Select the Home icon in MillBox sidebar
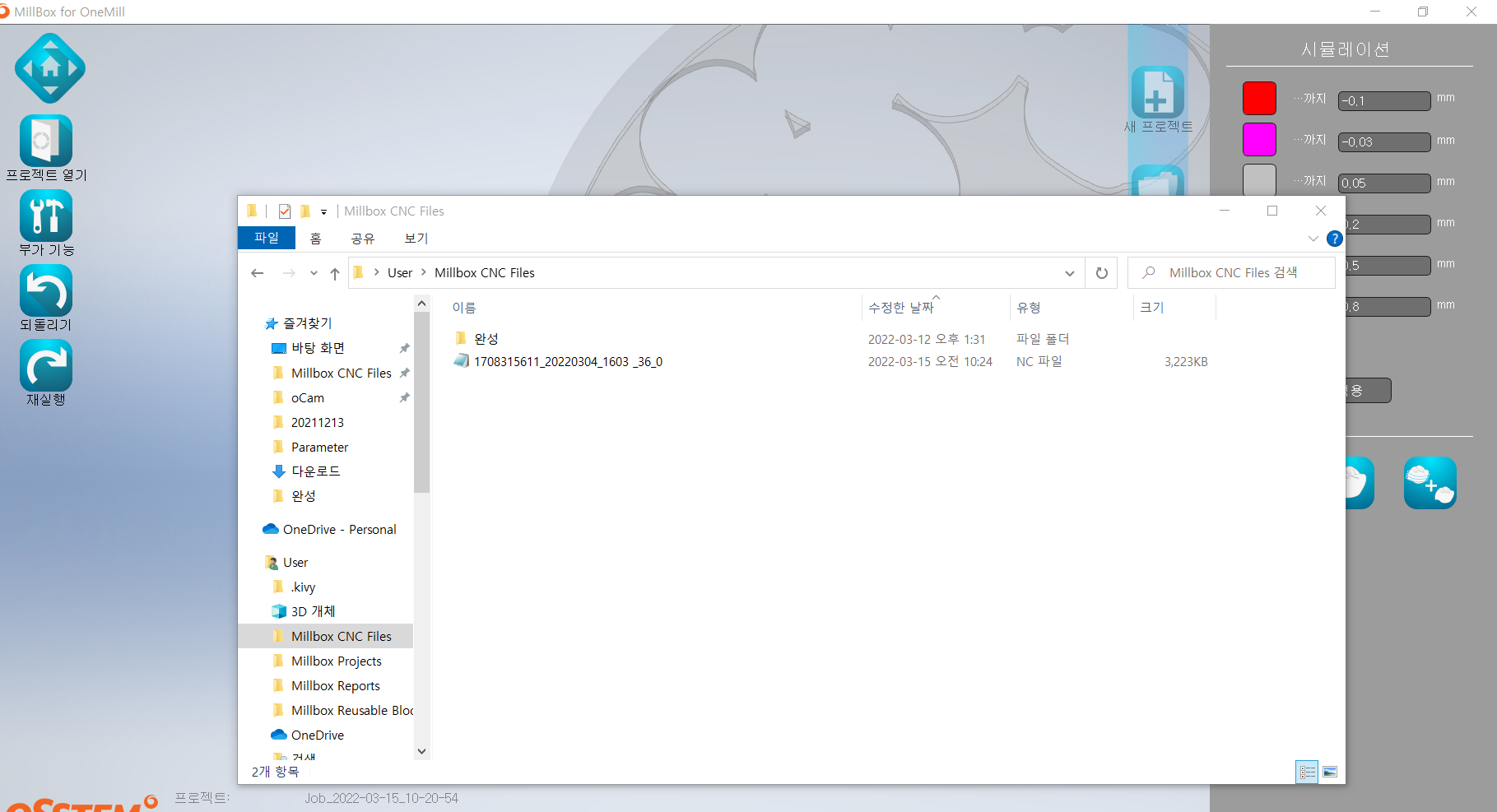 tap(49, 67)
